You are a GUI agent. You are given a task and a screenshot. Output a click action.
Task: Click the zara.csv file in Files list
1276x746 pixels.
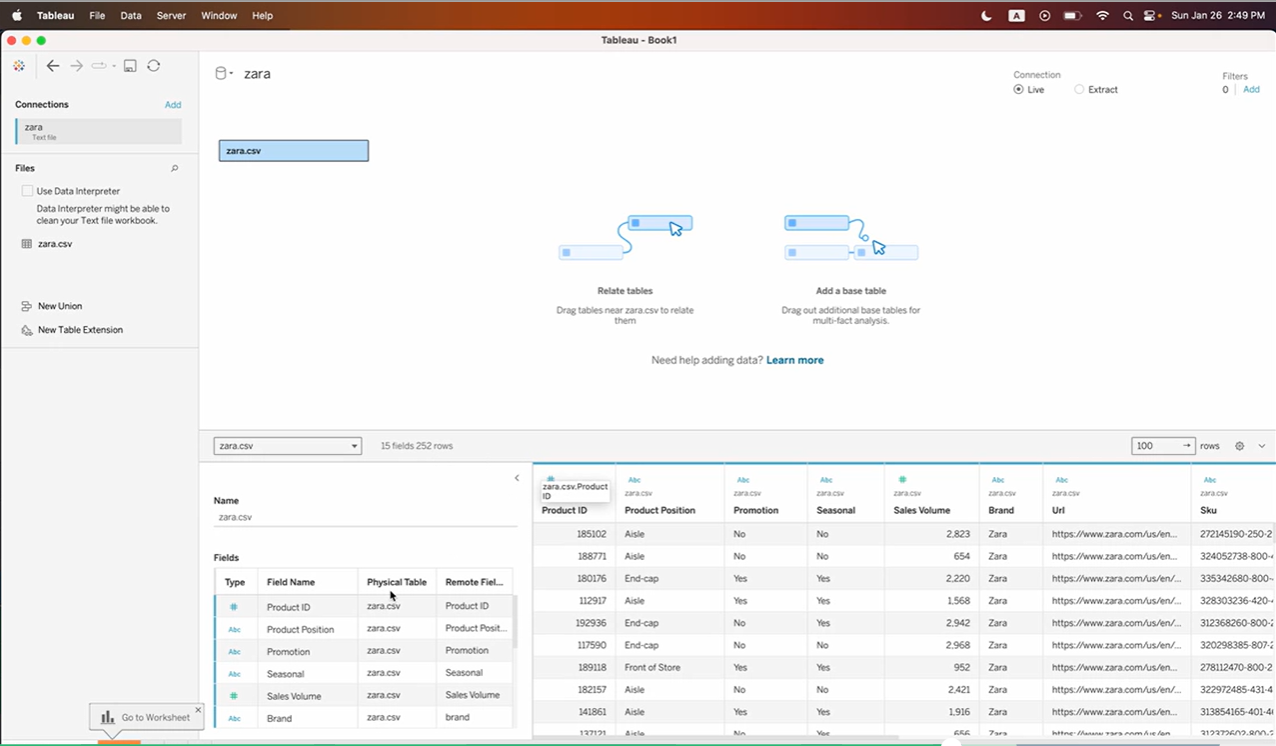click(55, 244)
